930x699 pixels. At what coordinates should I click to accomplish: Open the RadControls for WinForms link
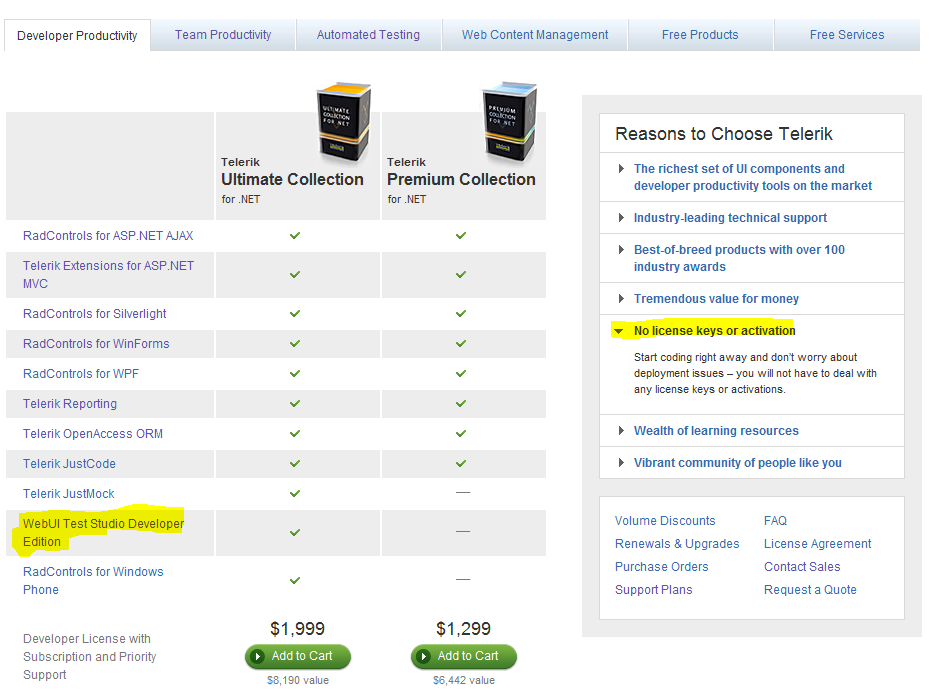pyautogui.click(x=96, y=344)
